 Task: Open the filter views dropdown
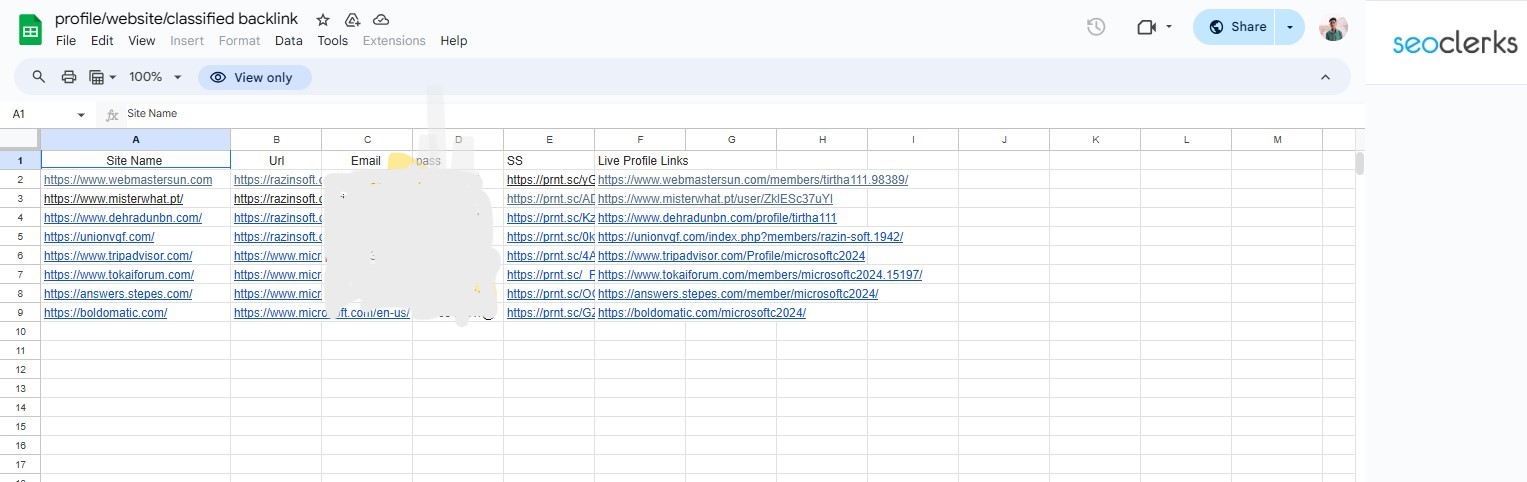tap(103, 77)
